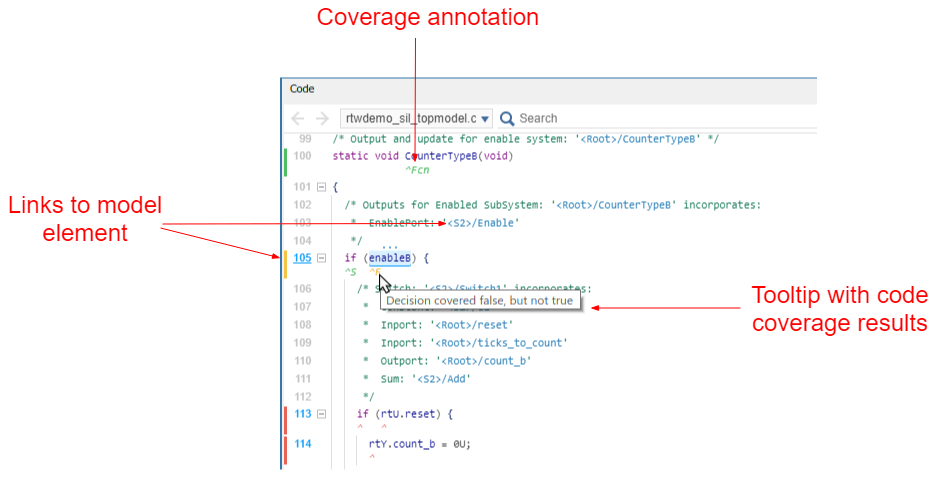Open the '<Root>/count_b' Outport link
This screenshot has width=940, height=488.
pyautogui.click(x=483, y=361)
